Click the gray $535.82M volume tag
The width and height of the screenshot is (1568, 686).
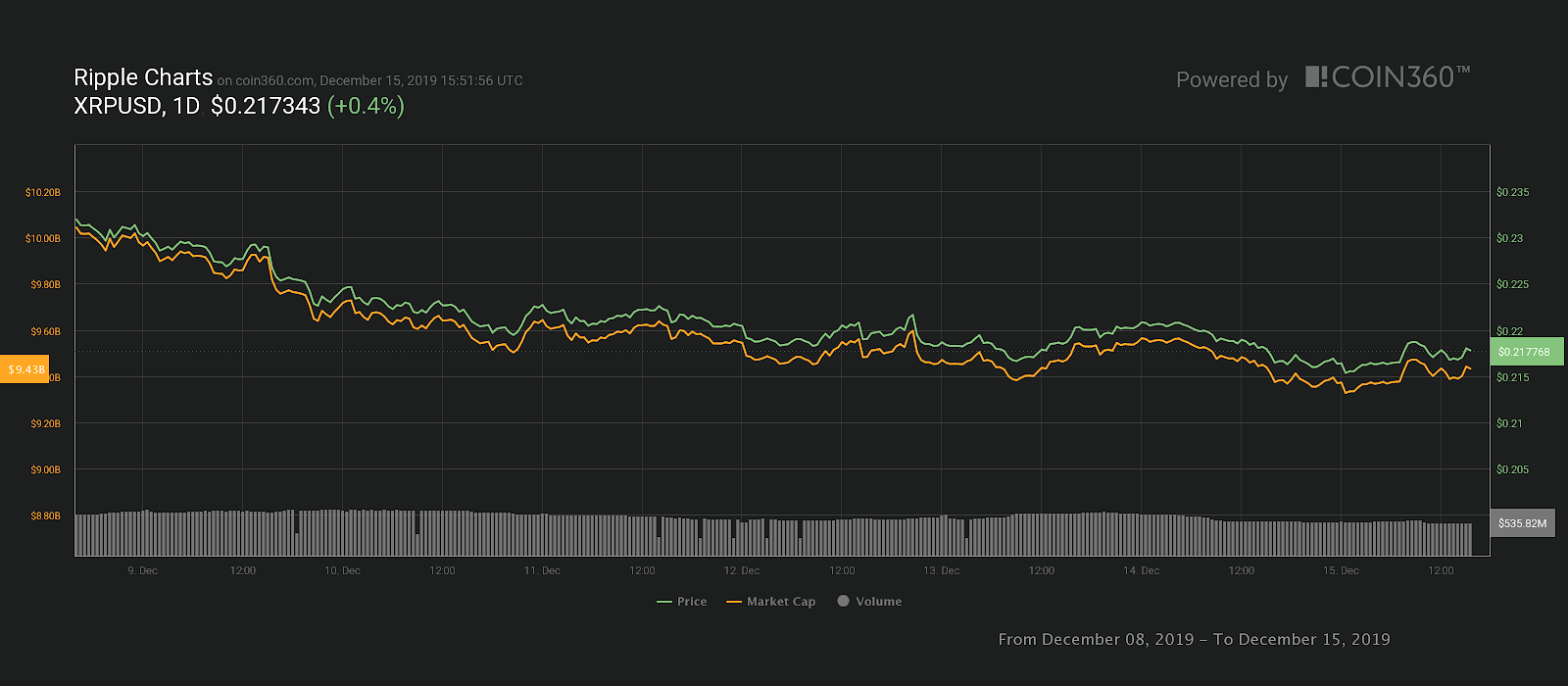tap(1522, 523)
